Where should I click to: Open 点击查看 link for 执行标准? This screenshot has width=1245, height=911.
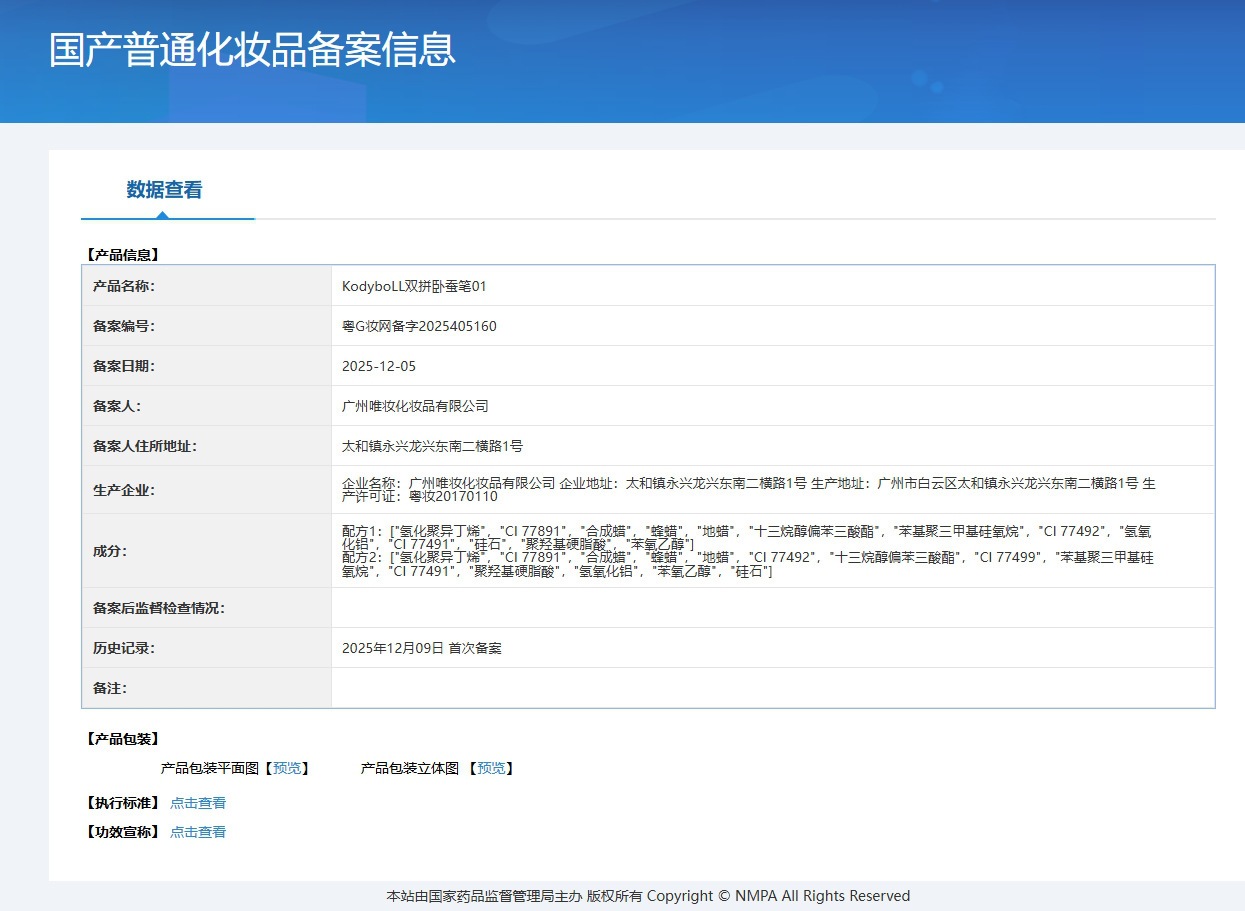198,803
